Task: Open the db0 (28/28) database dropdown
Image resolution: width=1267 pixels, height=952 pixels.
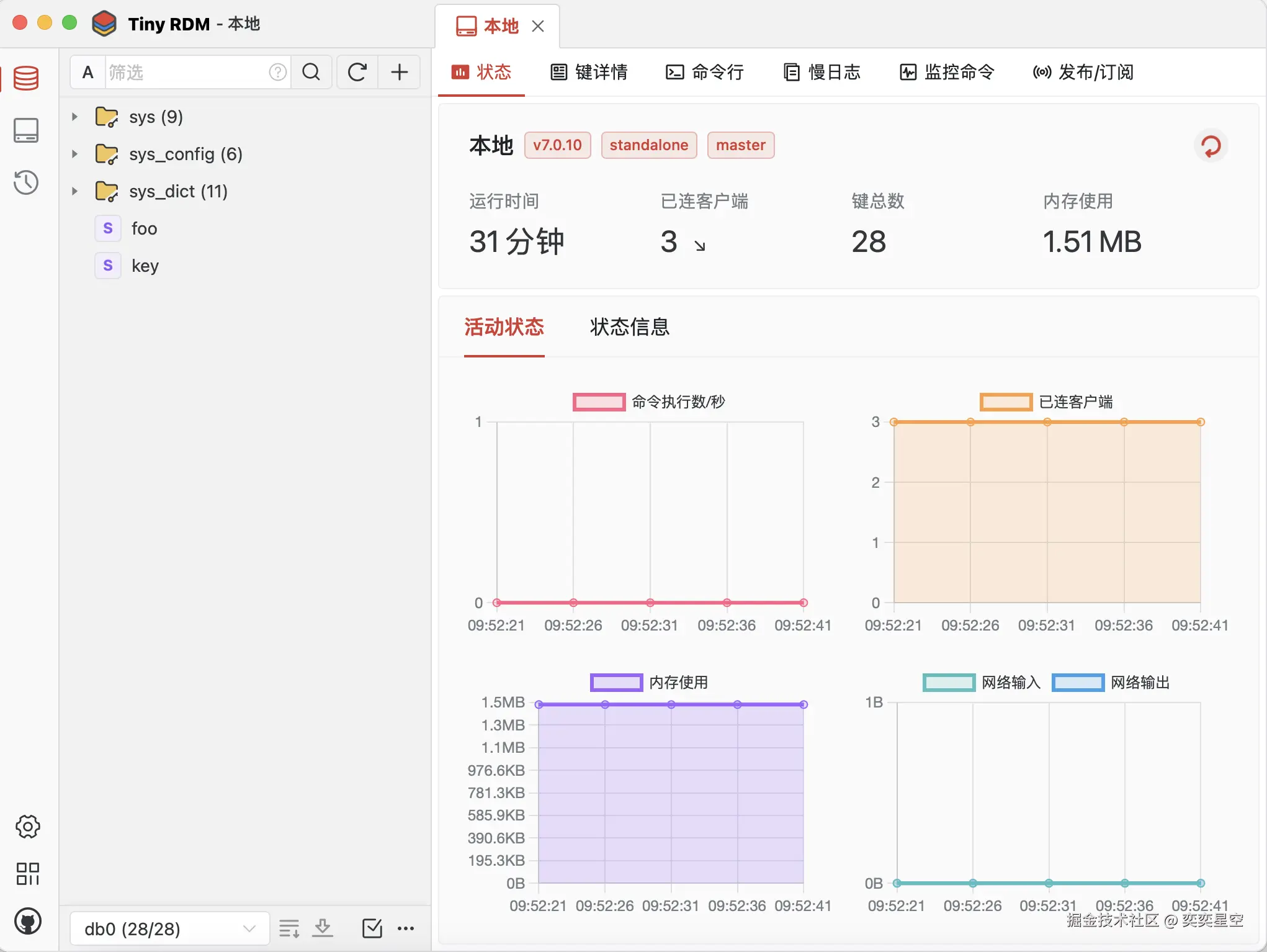Action: coord(169,929)
